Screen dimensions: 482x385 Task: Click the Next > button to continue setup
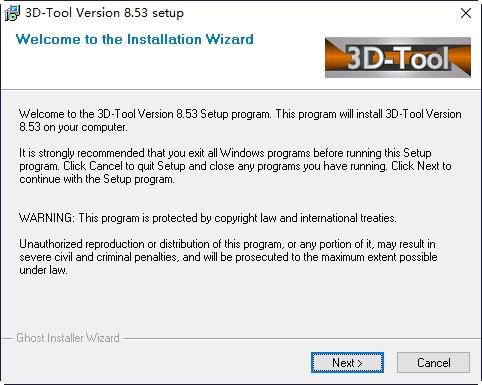[347, 363]
